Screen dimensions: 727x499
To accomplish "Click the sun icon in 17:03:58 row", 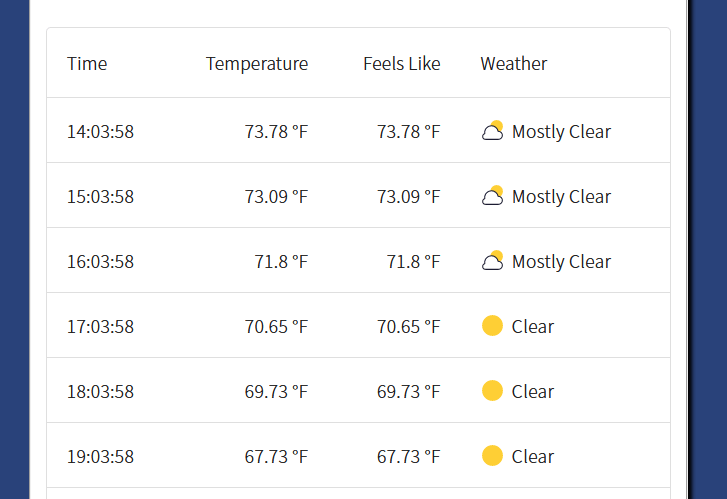I will pos(492,326).
